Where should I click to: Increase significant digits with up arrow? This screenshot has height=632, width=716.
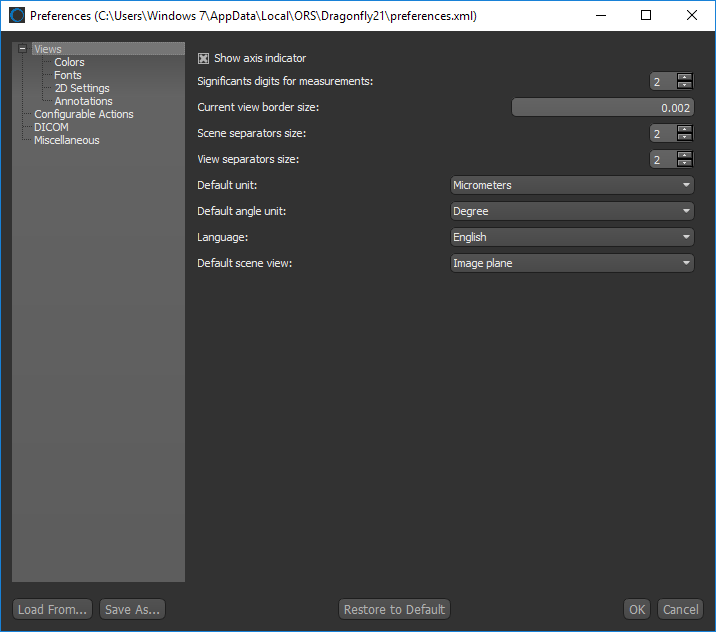(x=684, y=77)
